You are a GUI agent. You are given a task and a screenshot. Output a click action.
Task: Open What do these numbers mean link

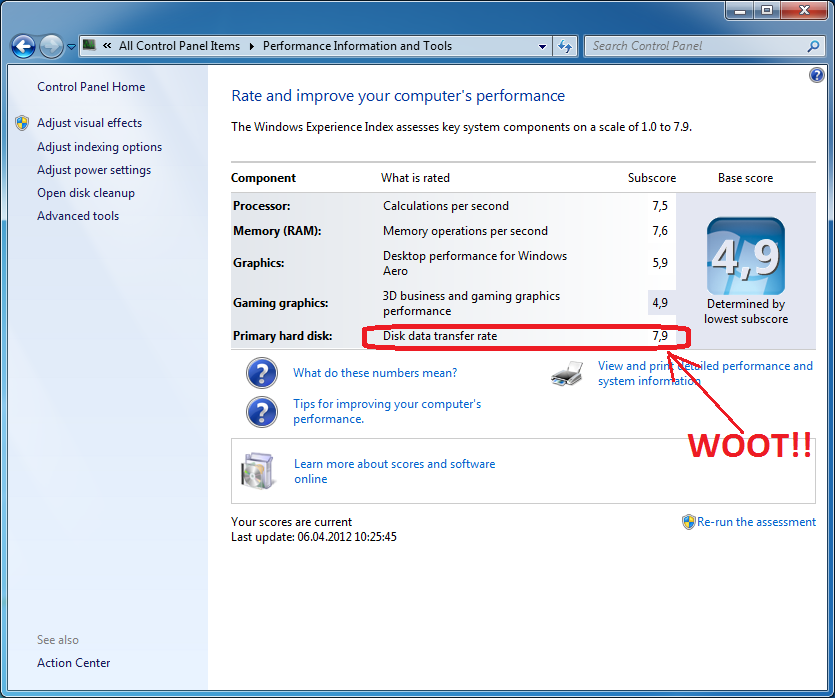tap(375, 373)
